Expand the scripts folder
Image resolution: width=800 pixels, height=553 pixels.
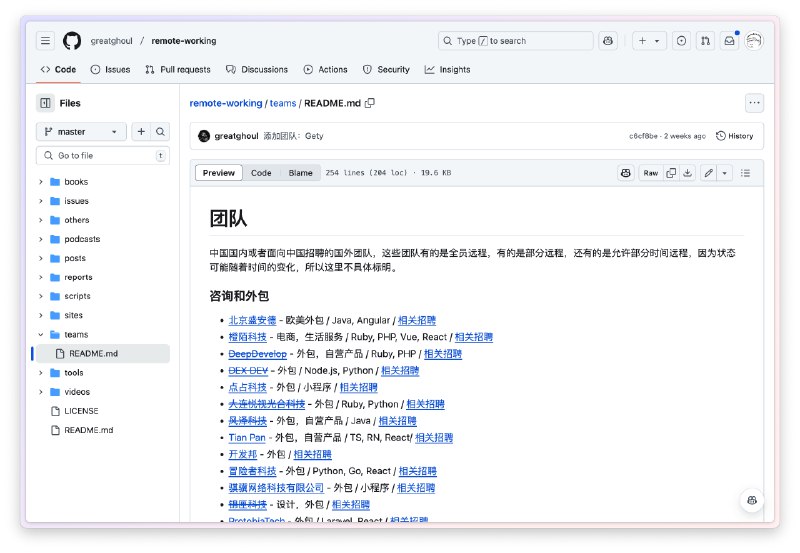click(41, 296)
